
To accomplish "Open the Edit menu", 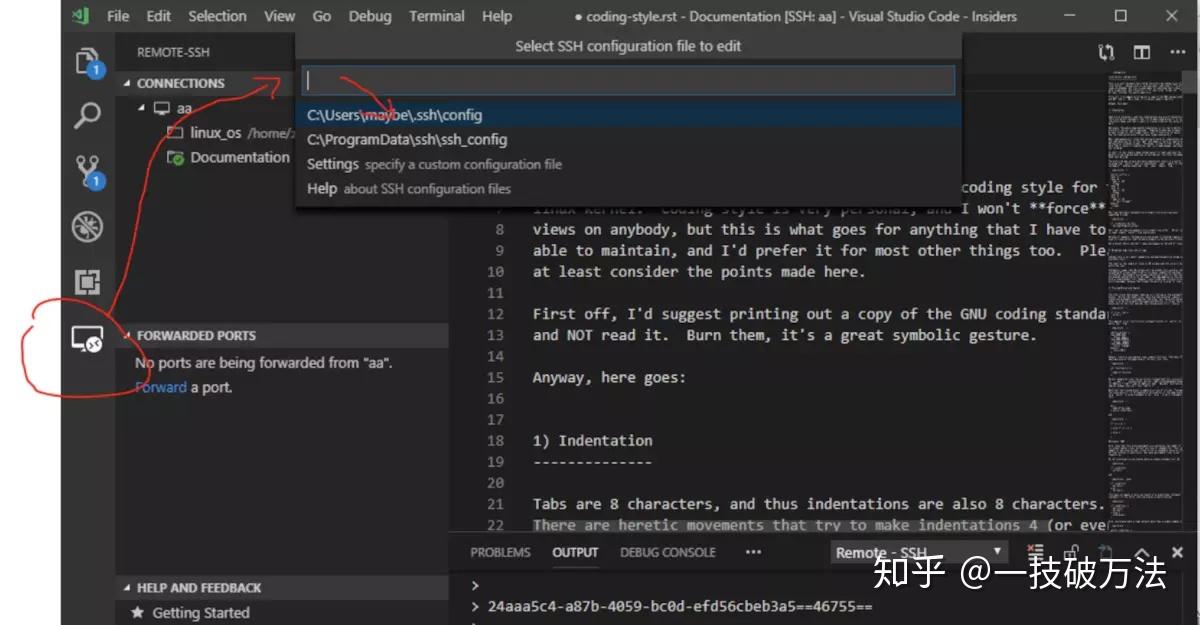I will coord(158,16).
